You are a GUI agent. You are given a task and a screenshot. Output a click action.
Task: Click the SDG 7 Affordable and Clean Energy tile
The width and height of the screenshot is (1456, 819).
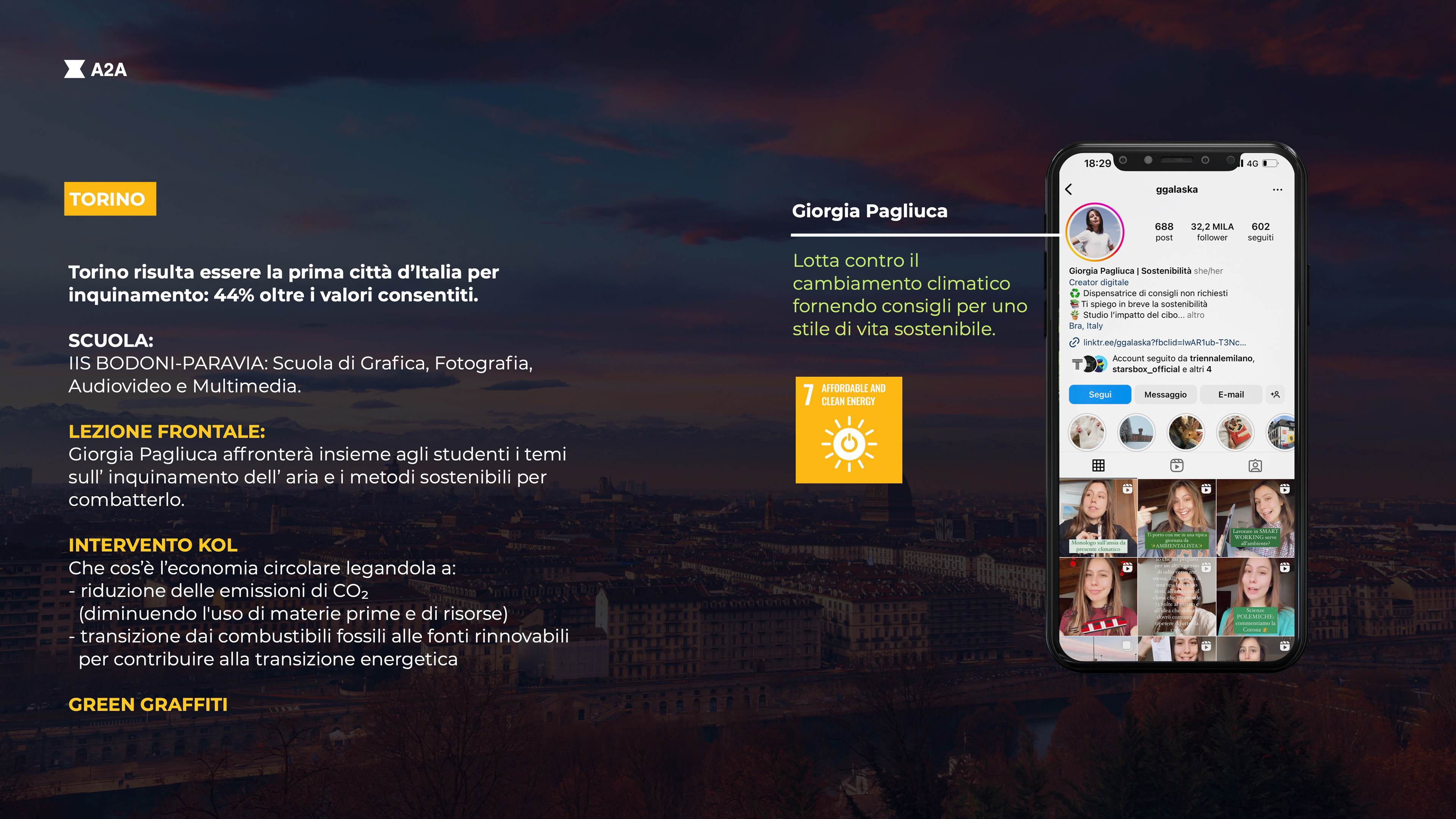point(849,430)
